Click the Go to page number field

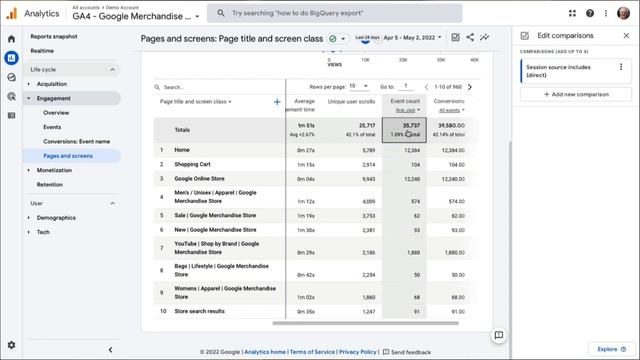click(406, 86)
